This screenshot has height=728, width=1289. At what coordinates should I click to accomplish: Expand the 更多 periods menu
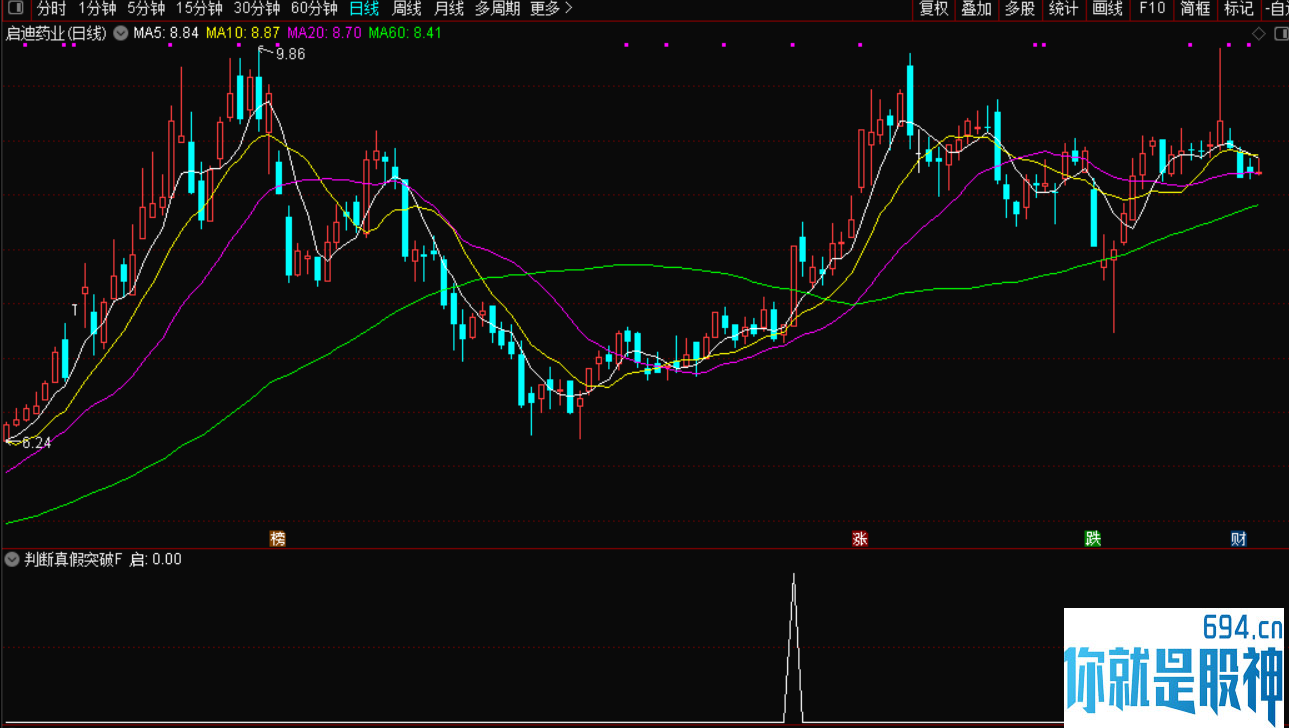point(551,9)
